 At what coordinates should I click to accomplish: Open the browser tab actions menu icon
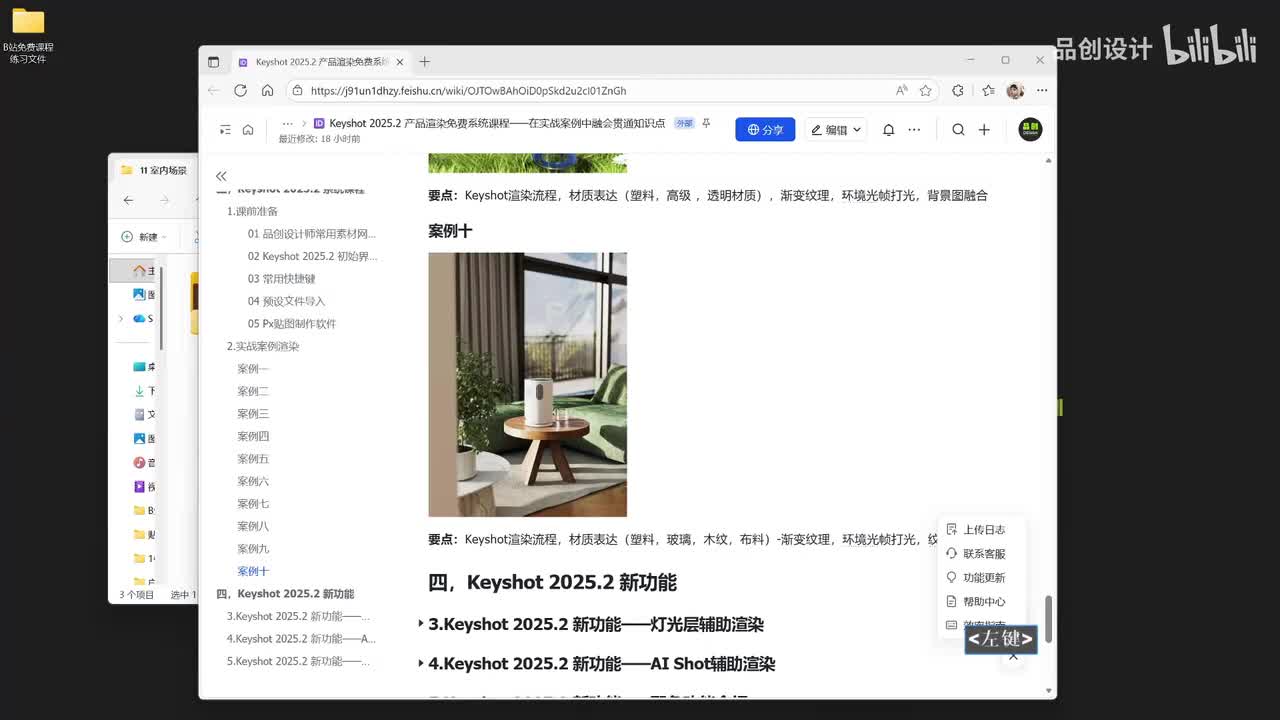213,62
